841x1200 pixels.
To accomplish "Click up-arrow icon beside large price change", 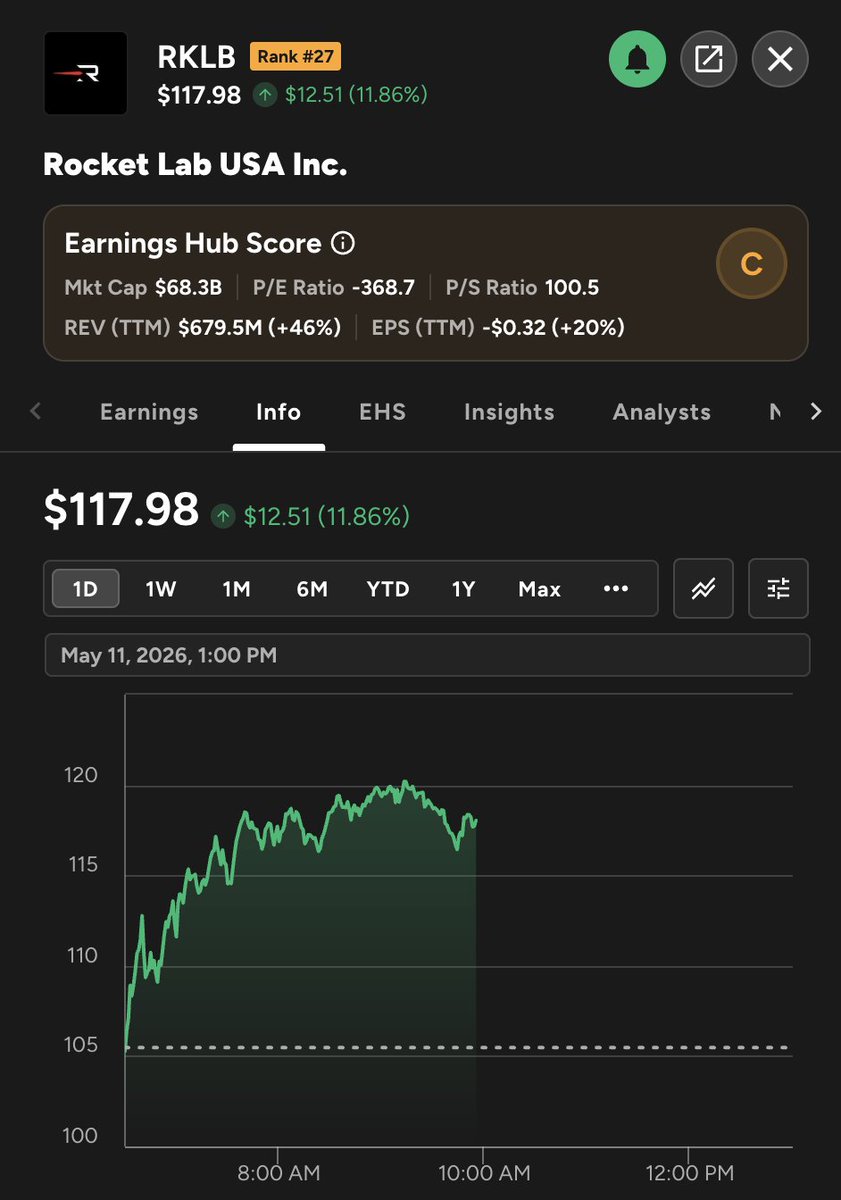I will (x=222, y=516).
